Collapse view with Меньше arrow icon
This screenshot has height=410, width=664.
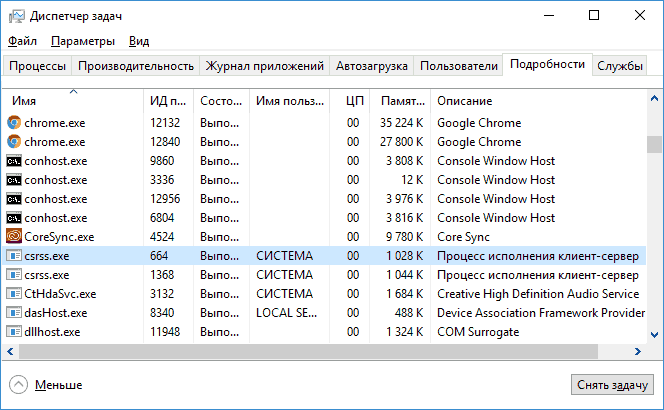click(18, 385)
